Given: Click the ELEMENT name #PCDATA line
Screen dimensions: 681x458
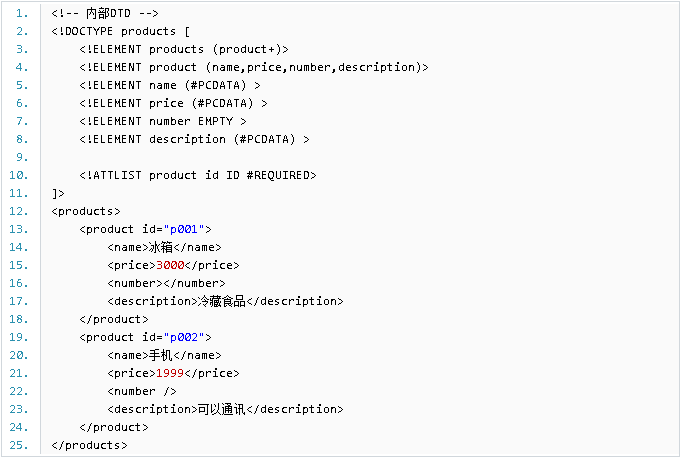Looking at the screenshot, I should (170, 86).
